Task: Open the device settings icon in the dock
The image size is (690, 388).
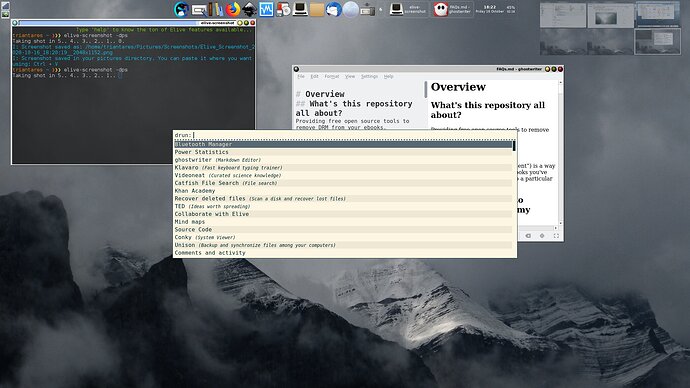Action: click(x=367, y=10)
